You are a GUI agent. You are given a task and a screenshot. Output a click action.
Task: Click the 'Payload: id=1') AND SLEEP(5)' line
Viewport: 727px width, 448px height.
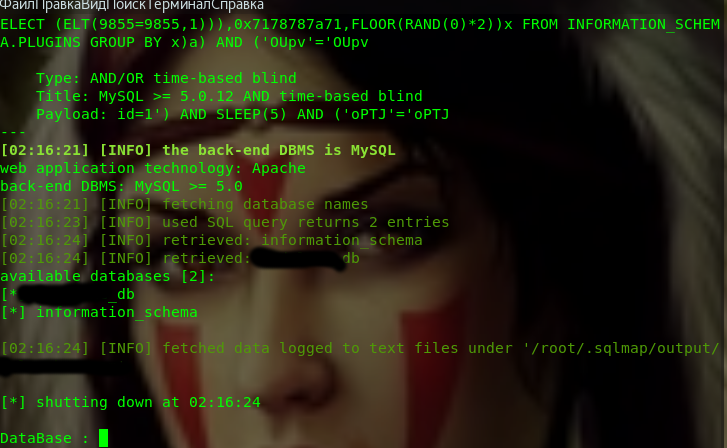pyautogui.click(x=242, y=114)
